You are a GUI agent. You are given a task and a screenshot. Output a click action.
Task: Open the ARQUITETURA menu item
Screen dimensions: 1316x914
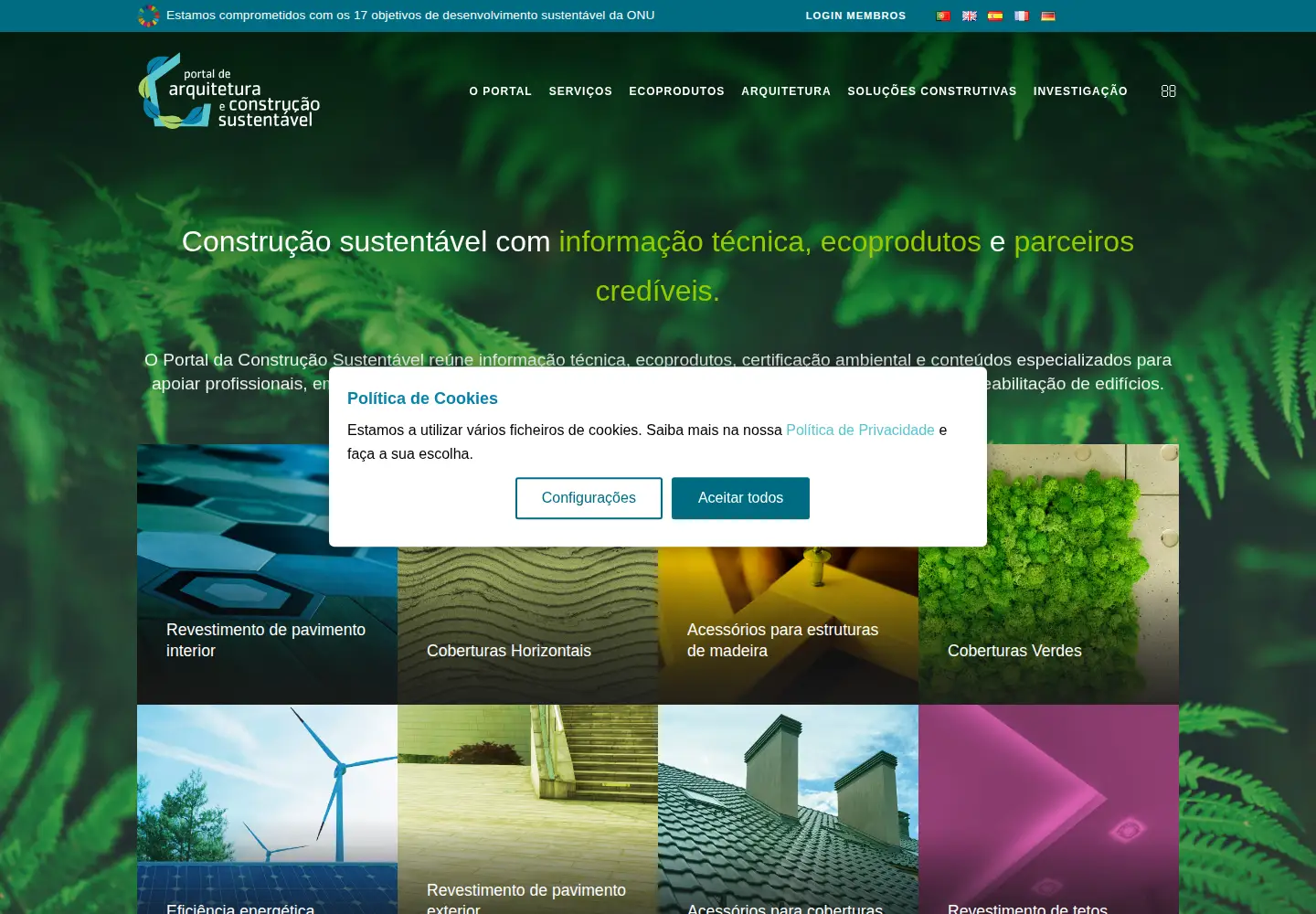tap(786, 91)
